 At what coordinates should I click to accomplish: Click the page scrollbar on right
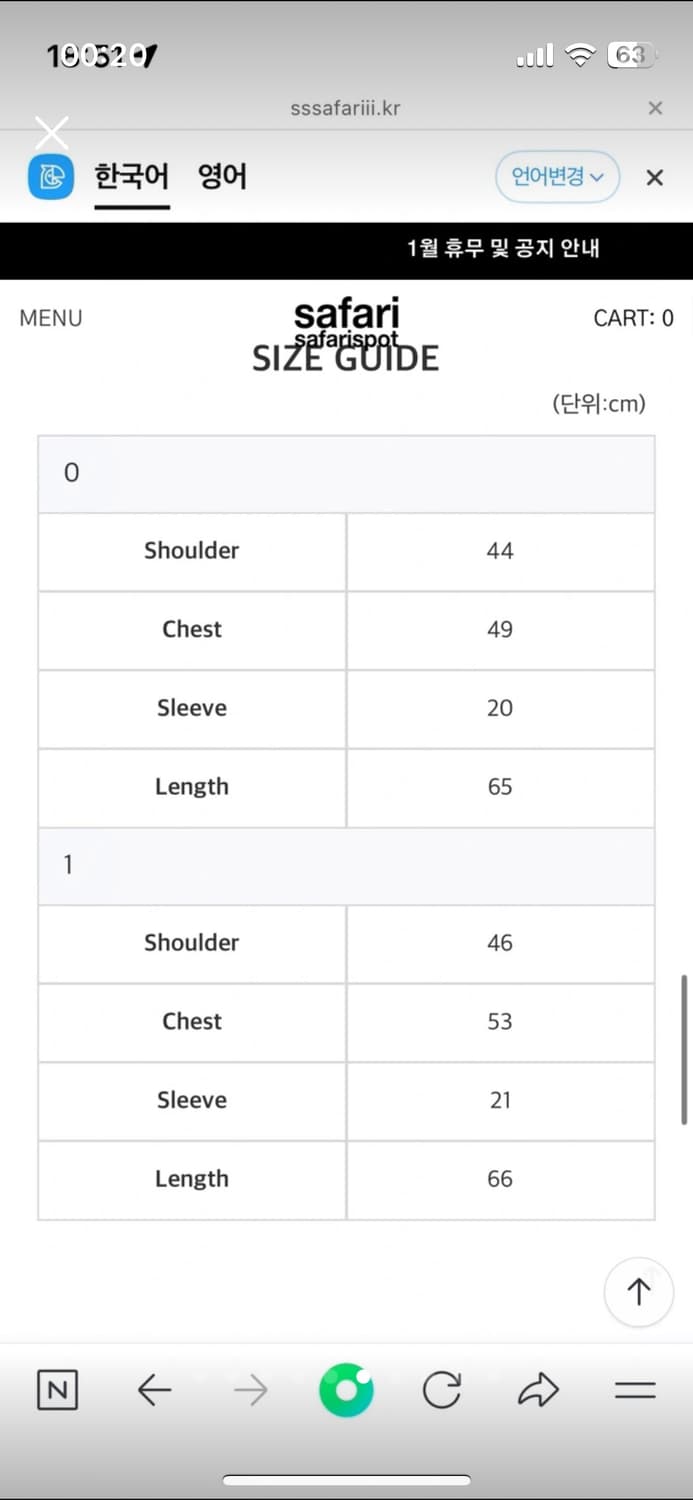pos(686,1050)
